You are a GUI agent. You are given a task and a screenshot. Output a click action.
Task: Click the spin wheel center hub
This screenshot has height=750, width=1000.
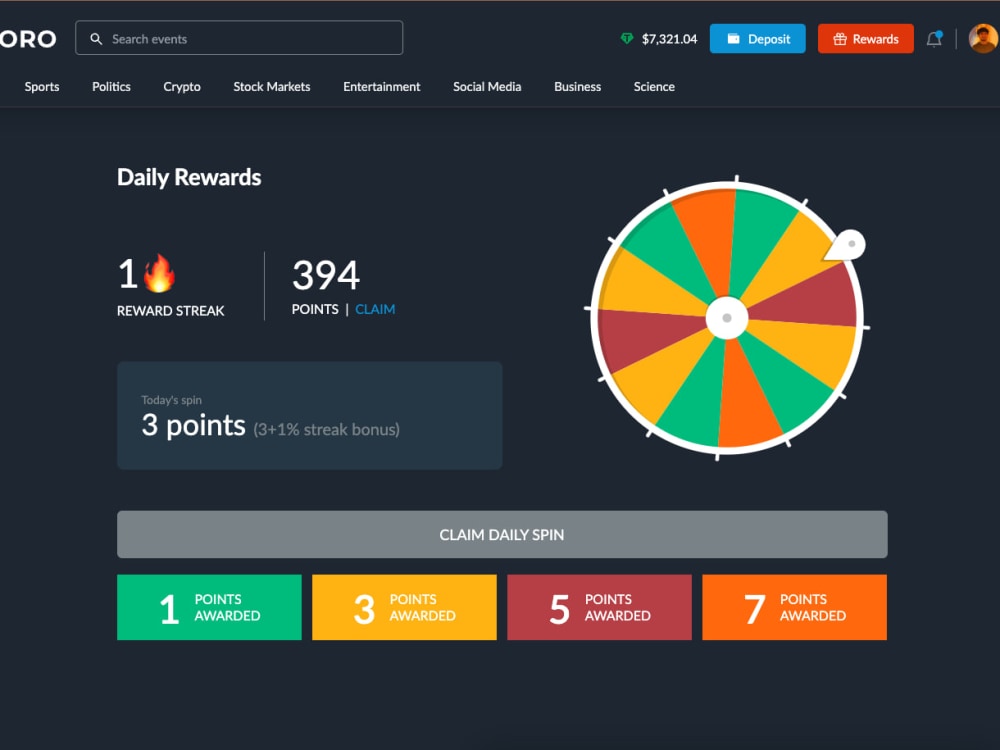[x=726, y=318]
